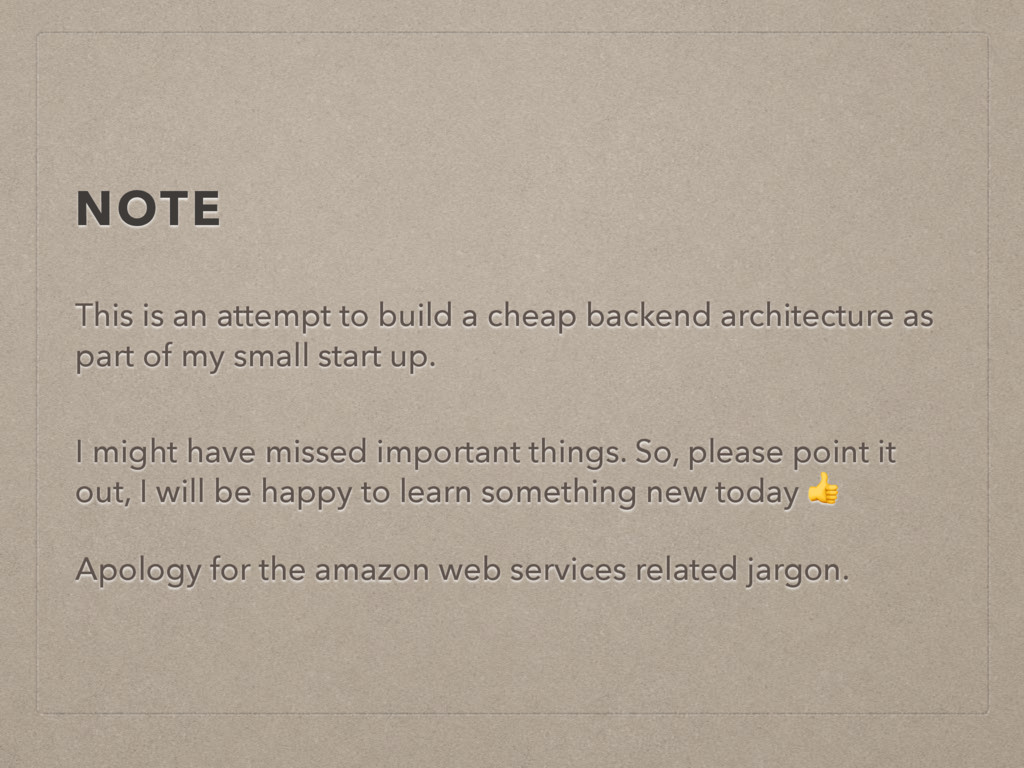The height and width of the screenshot is (768, 1024).
Task: Click the word 'services' in last line
Action: click(x=568, y=571)
